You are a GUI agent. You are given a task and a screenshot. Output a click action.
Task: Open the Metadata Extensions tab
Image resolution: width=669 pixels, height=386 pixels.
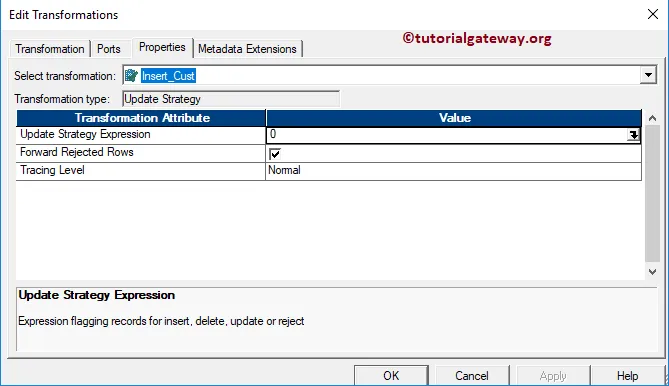tap(247, 49)
